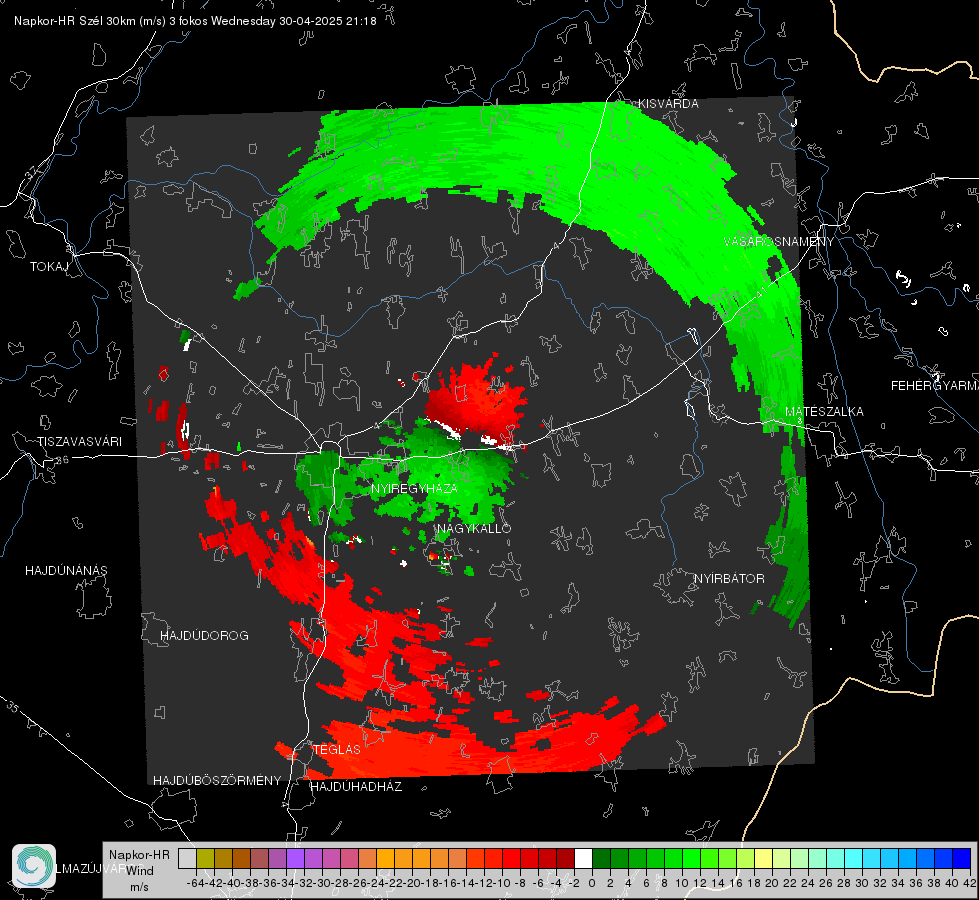Image resolution: width=979 pixels, height=900 pixels.
Task: Select the pale yellow legend swatch near 18
Action: [764, 859]
